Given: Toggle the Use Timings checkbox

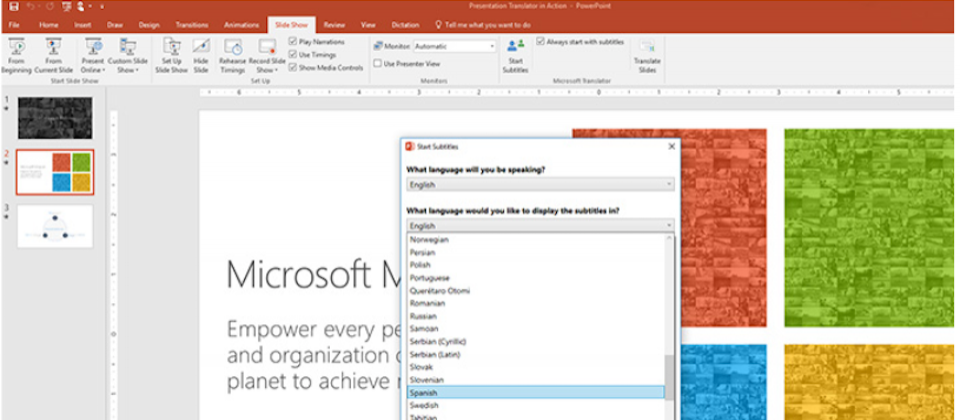Looking at the screenshot, I should [293, 54].
